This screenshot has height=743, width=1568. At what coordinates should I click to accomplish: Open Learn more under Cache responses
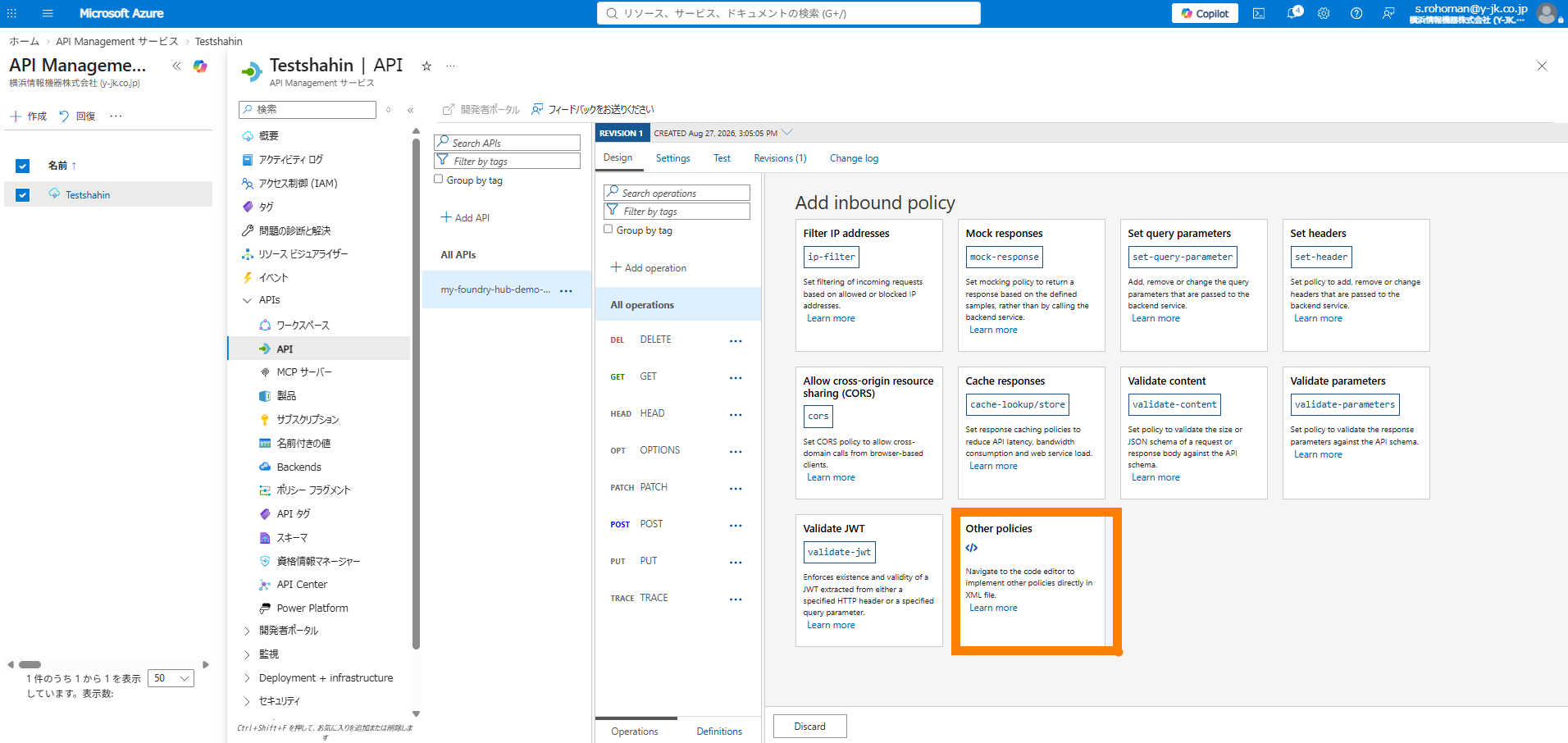[993, 466]
